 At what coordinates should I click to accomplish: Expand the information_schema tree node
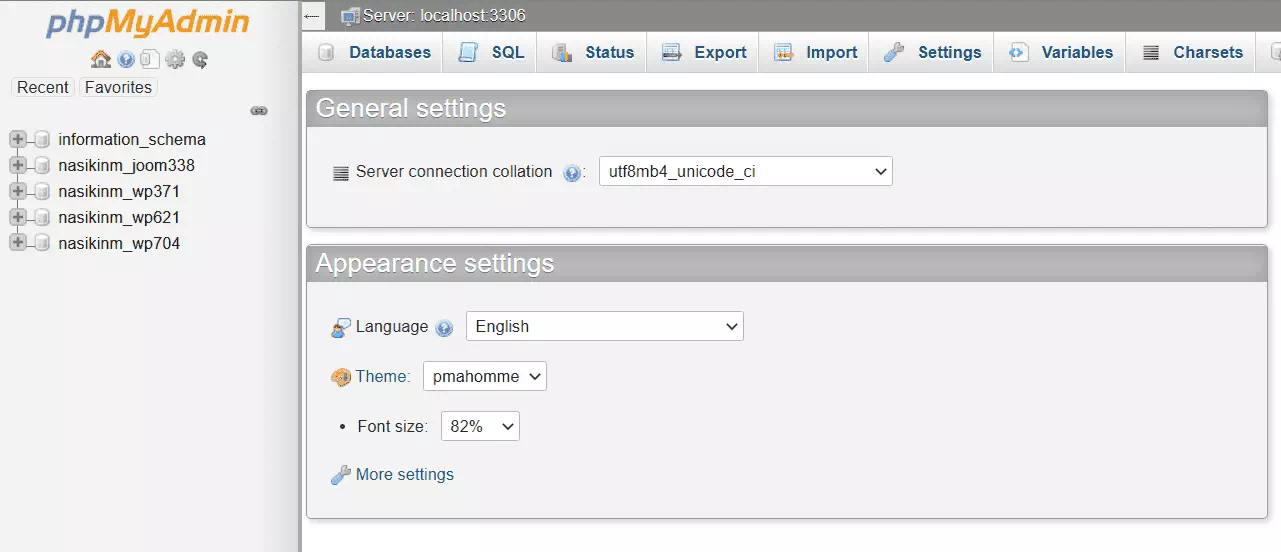17,140
